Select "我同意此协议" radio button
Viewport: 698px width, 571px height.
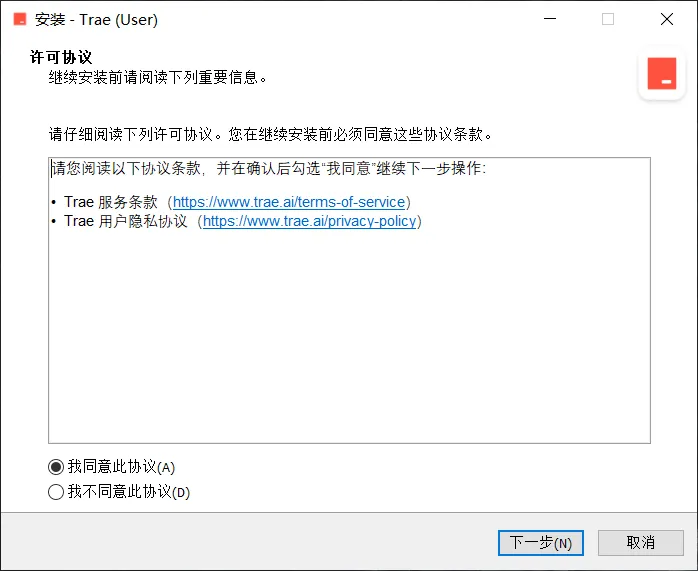[56, 467]
